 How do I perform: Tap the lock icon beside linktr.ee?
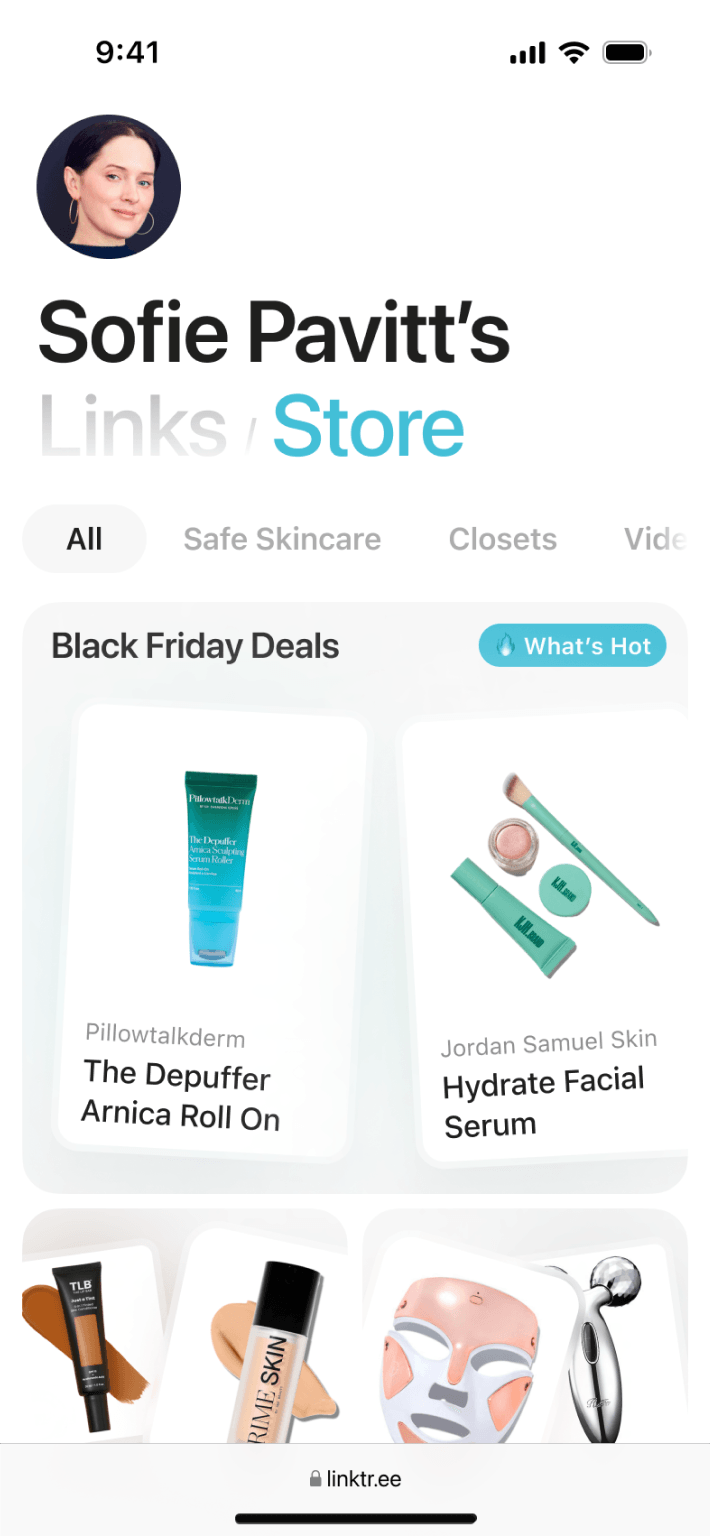click(316, 1479)
